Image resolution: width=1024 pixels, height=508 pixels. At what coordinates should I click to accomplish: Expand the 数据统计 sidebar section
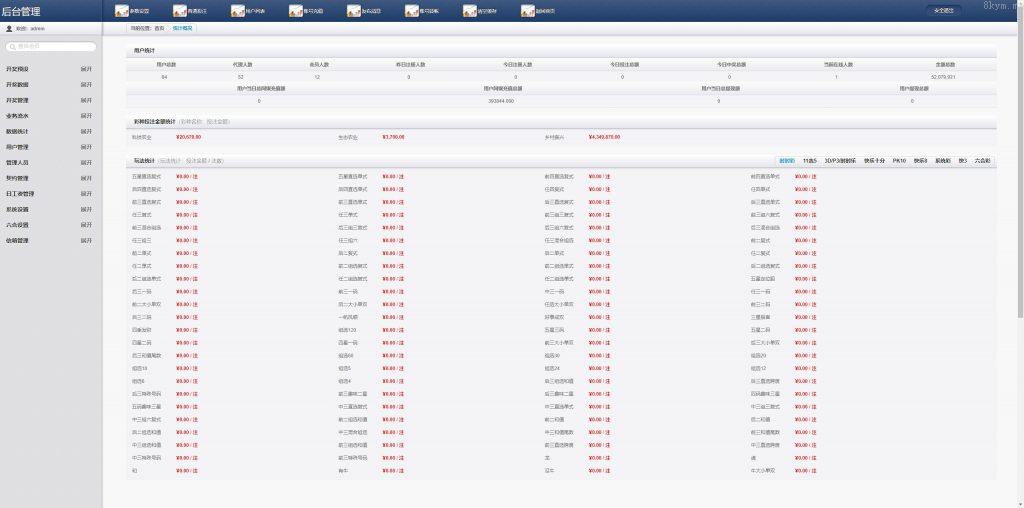(86, 131)
